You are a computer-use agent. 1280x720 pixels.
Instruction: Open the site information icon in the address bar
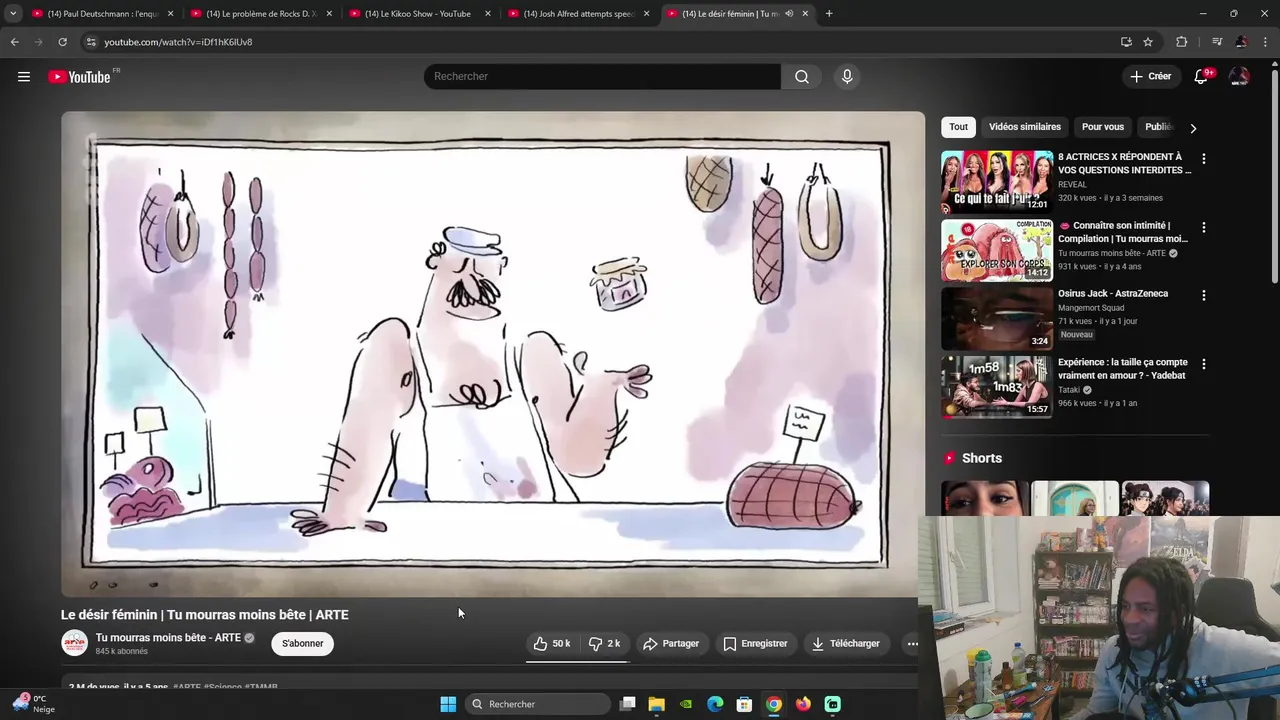90,42
